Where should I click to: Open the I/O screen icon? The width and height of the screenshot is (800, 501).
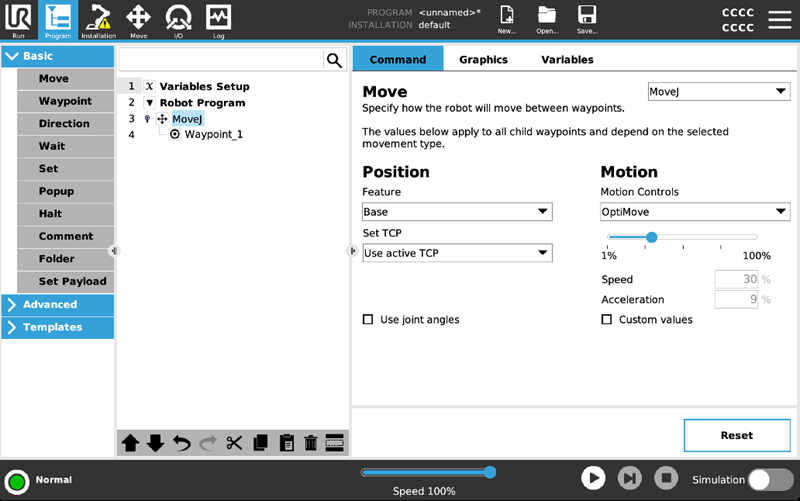coord(178,19)
